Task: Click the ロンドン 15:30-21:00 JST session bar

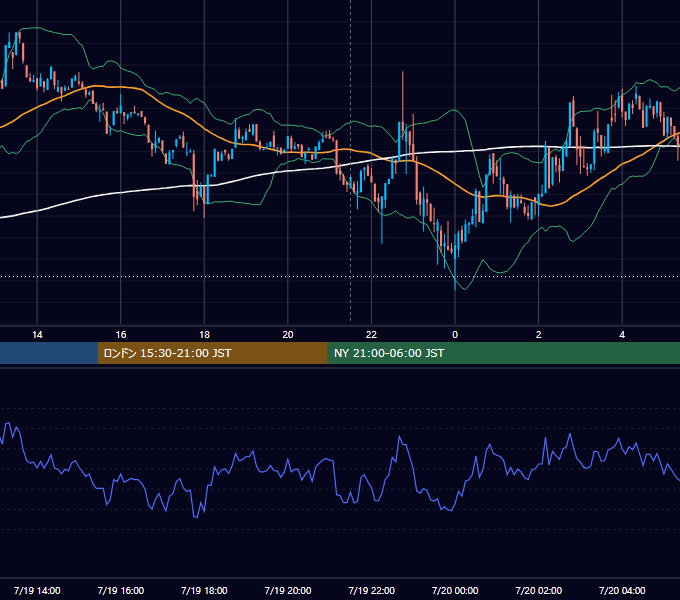Action: [x=212, y=353]
